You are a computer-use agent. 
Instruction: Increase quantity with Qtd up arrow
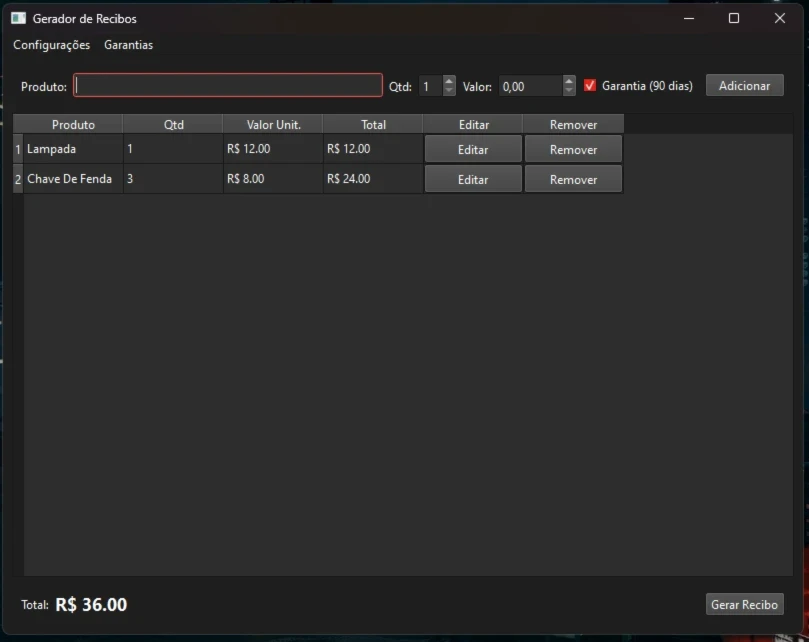pos(449,81)
